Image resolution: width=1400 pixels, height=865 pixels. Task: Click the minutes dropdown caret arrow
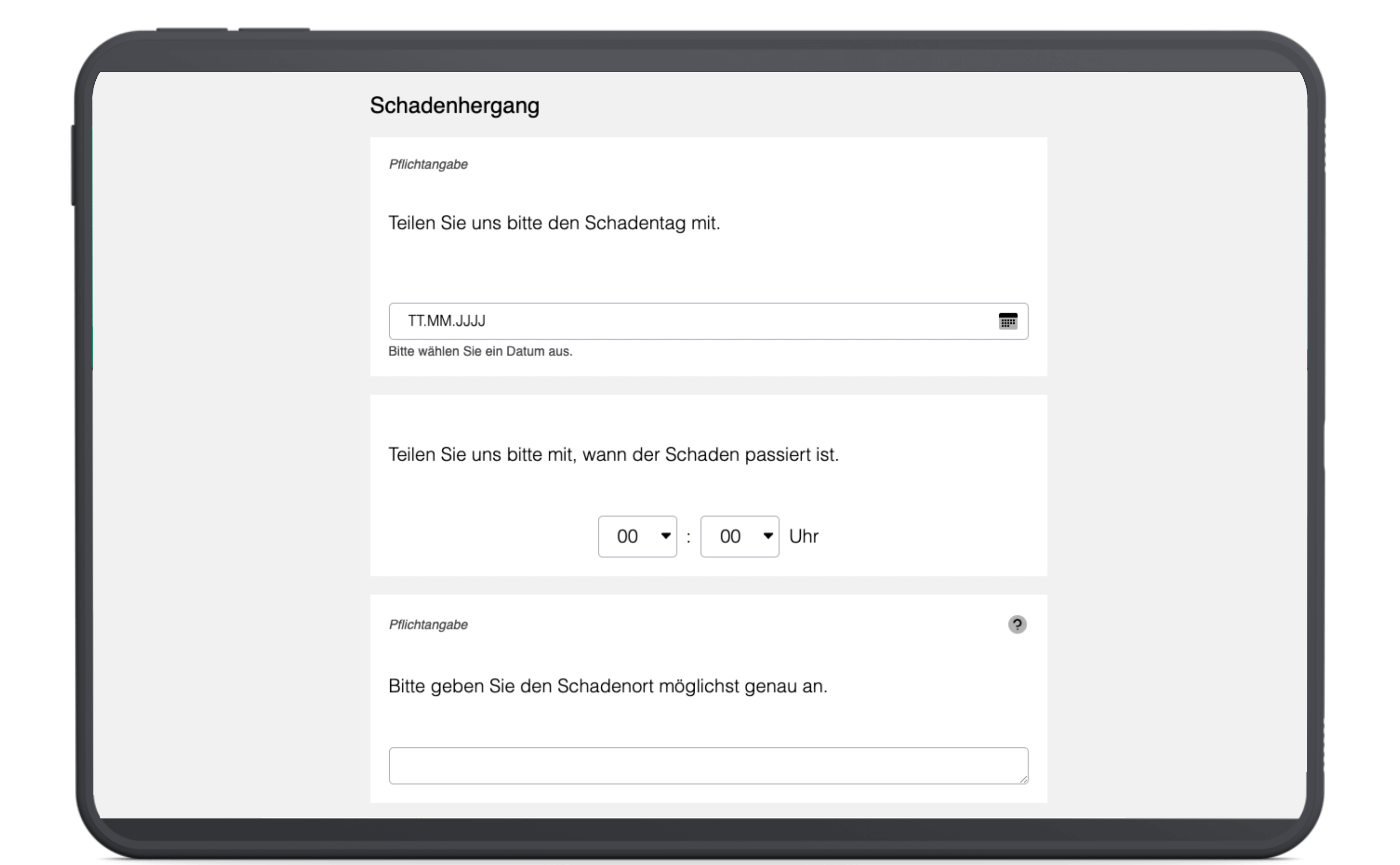pos(768,536)
